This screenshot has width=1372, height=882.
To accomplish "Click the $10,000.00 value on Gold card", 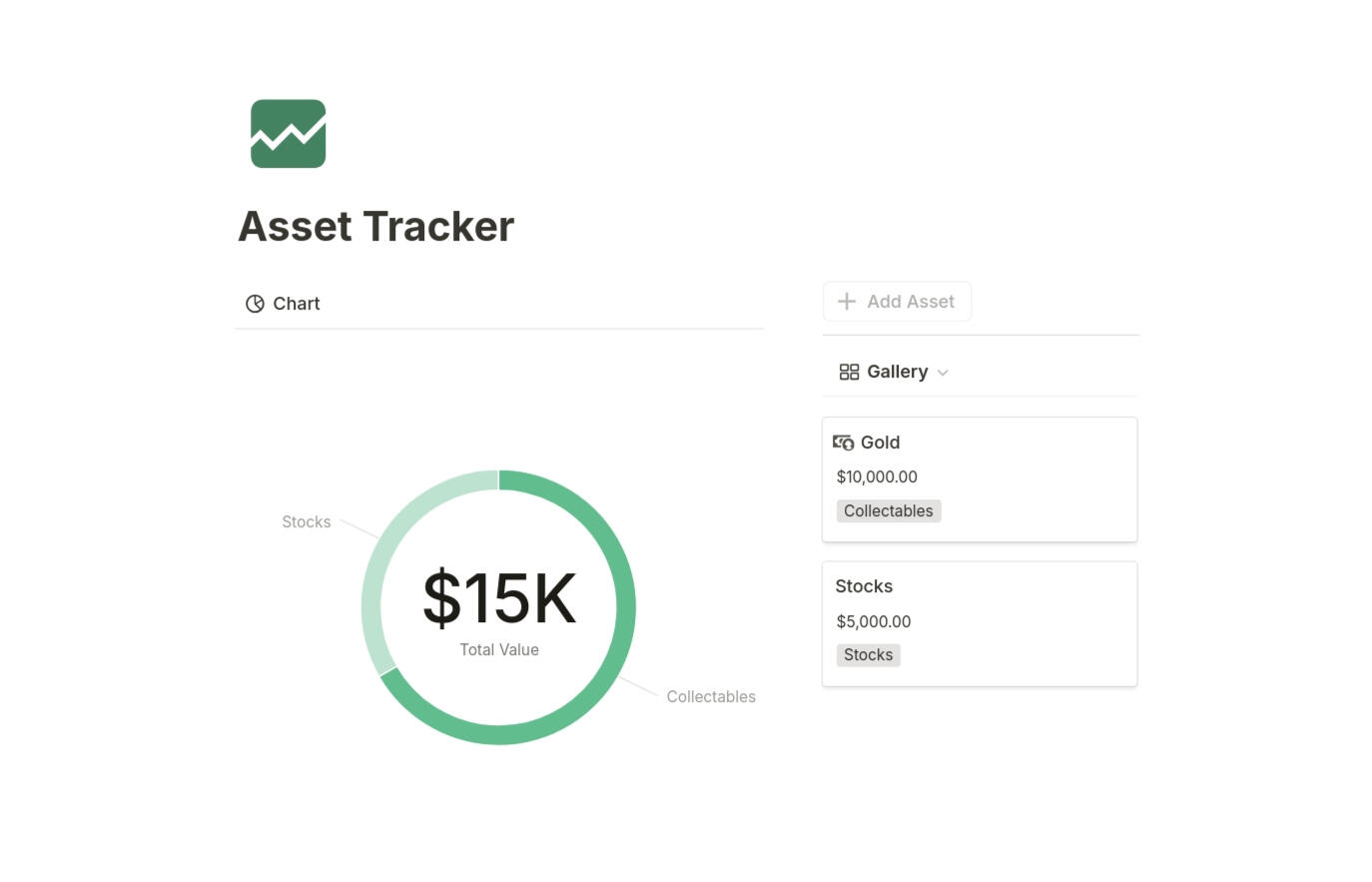I will tap(877, 477).
